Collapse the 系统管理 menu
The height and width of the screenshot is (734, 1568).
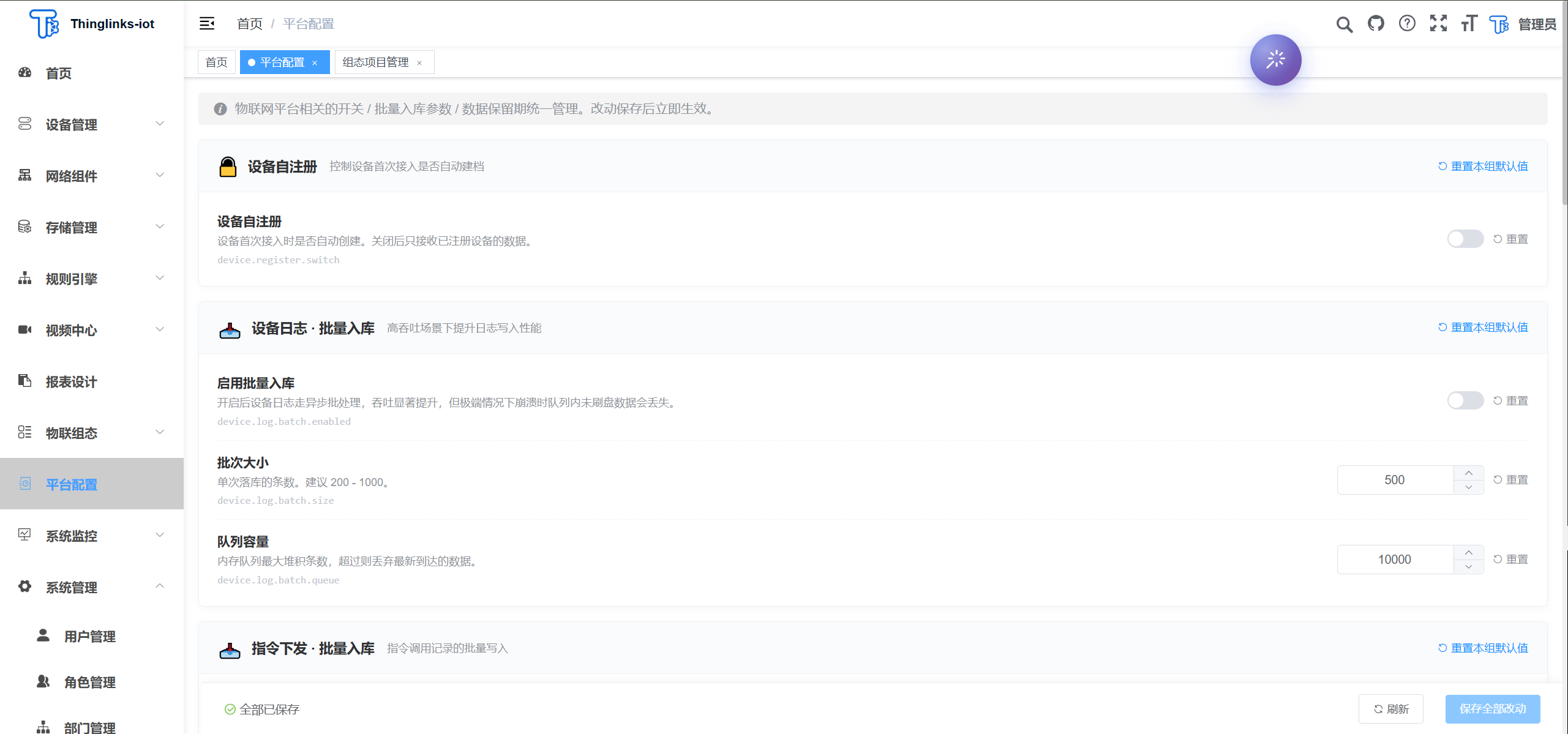[92, 588]
